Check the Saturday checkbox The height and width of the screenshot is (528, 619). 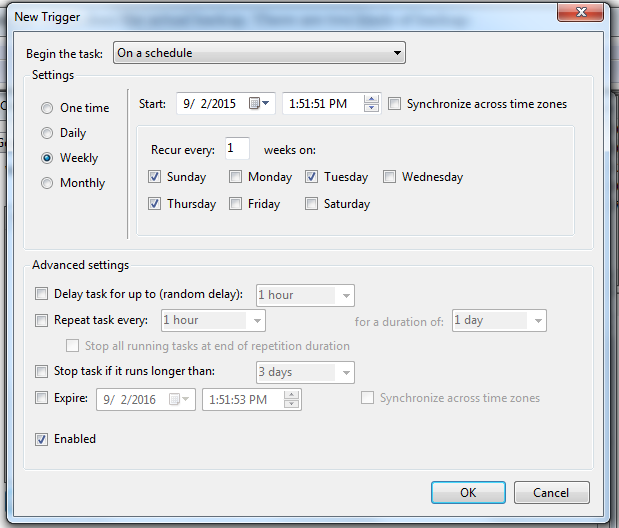[311, 204]
